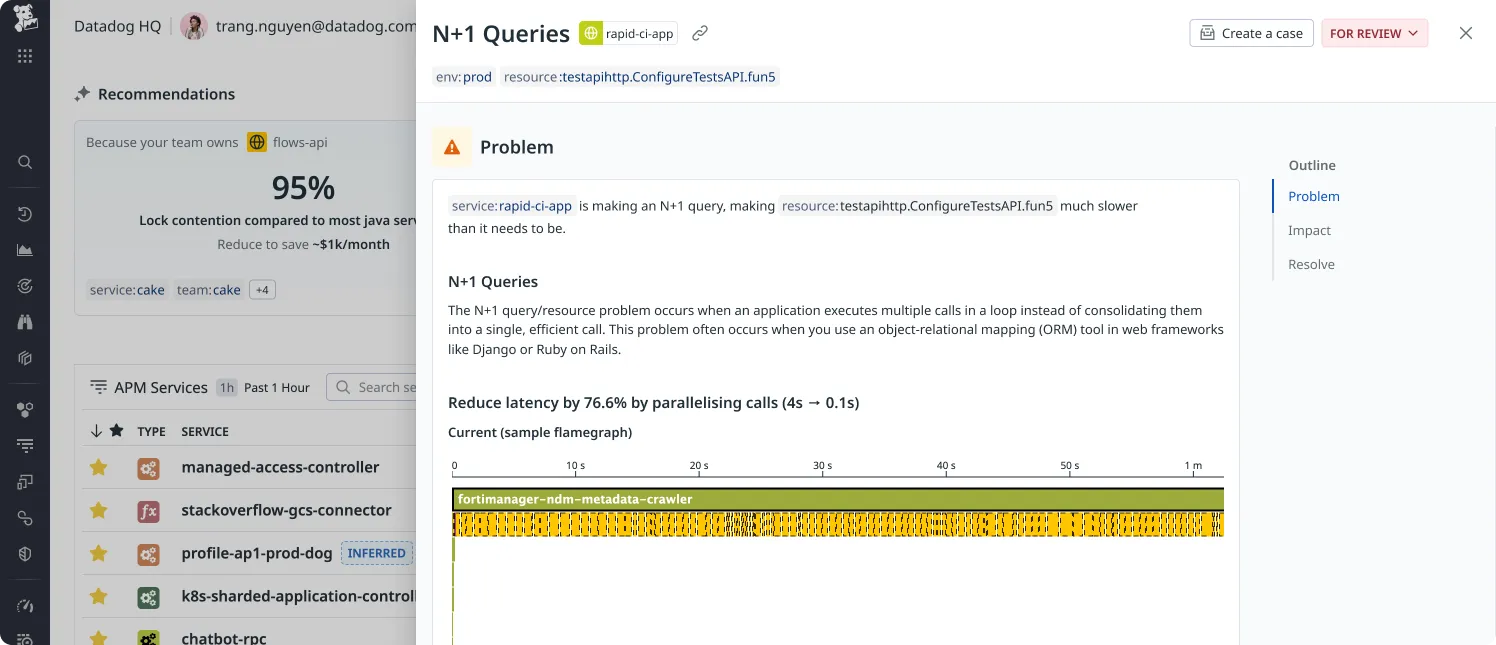This screenshot has width=1496, height=645.
Task: Click the Create a case button
Action: (x=1251, y=33)
